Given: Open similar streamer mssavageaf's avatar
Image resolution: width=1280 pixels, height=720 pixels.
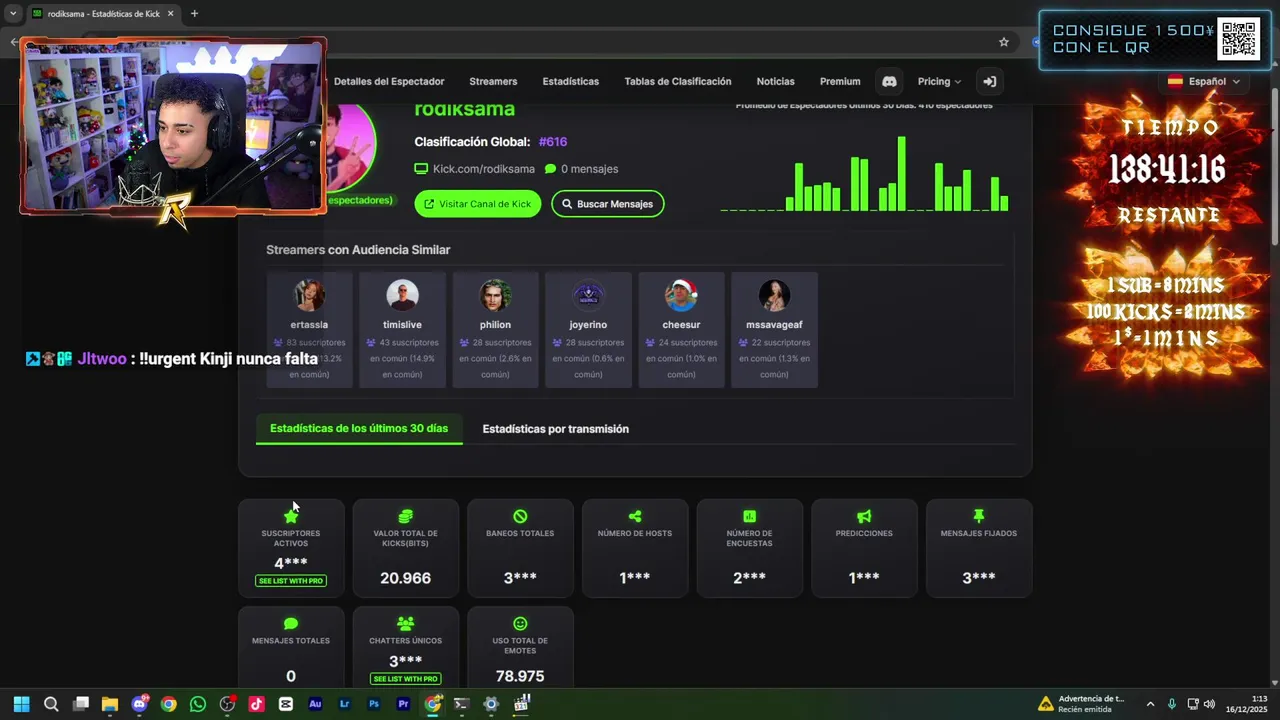Looking at the screenshot, I should tap(774, 296).
